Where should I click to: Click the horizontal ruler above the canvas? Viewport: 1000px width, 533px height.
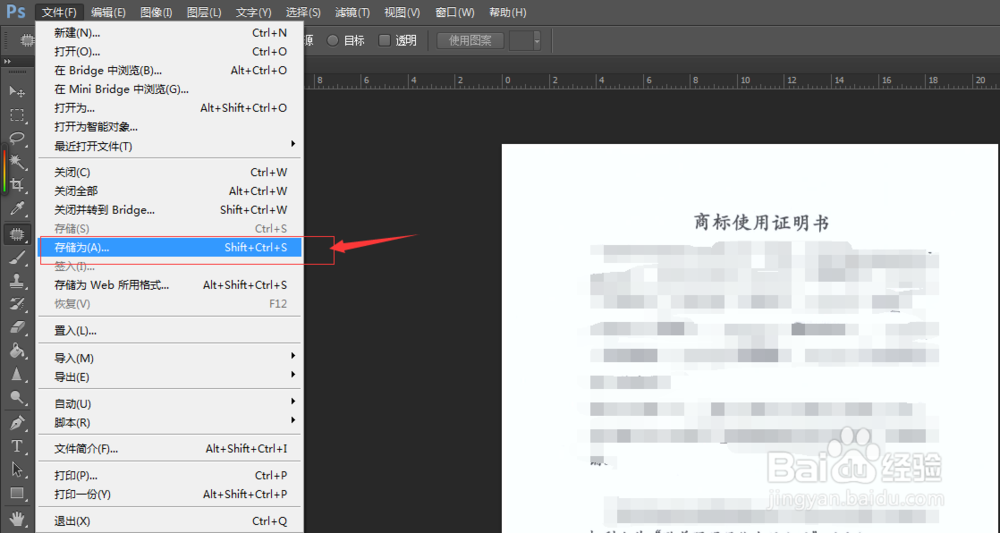tap(652, 80)
